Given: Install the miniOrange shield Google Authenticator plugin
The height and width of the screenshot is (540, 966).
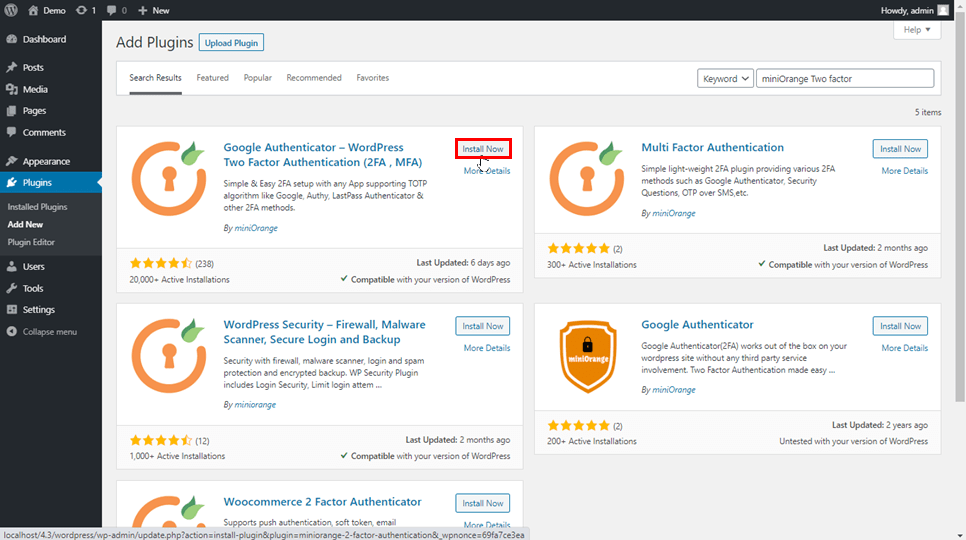Looking at the screenshot, I should (900, 326).
